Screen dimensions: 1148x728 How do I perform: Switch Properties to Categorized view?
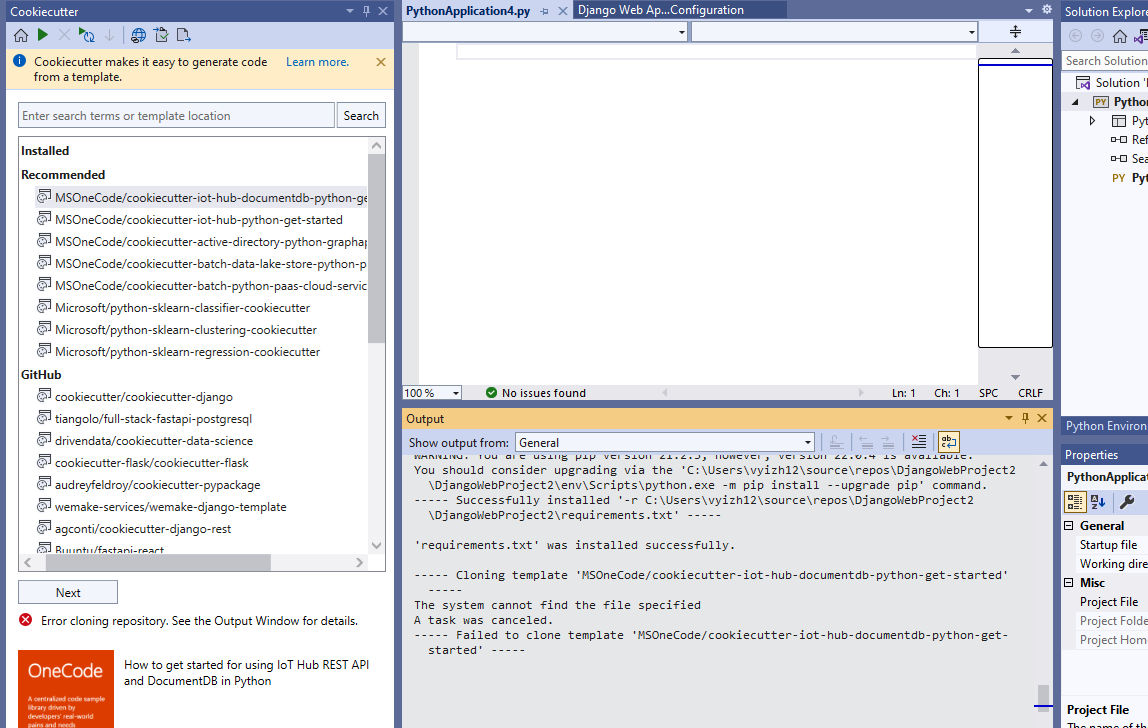click(x=1075, y=502)
